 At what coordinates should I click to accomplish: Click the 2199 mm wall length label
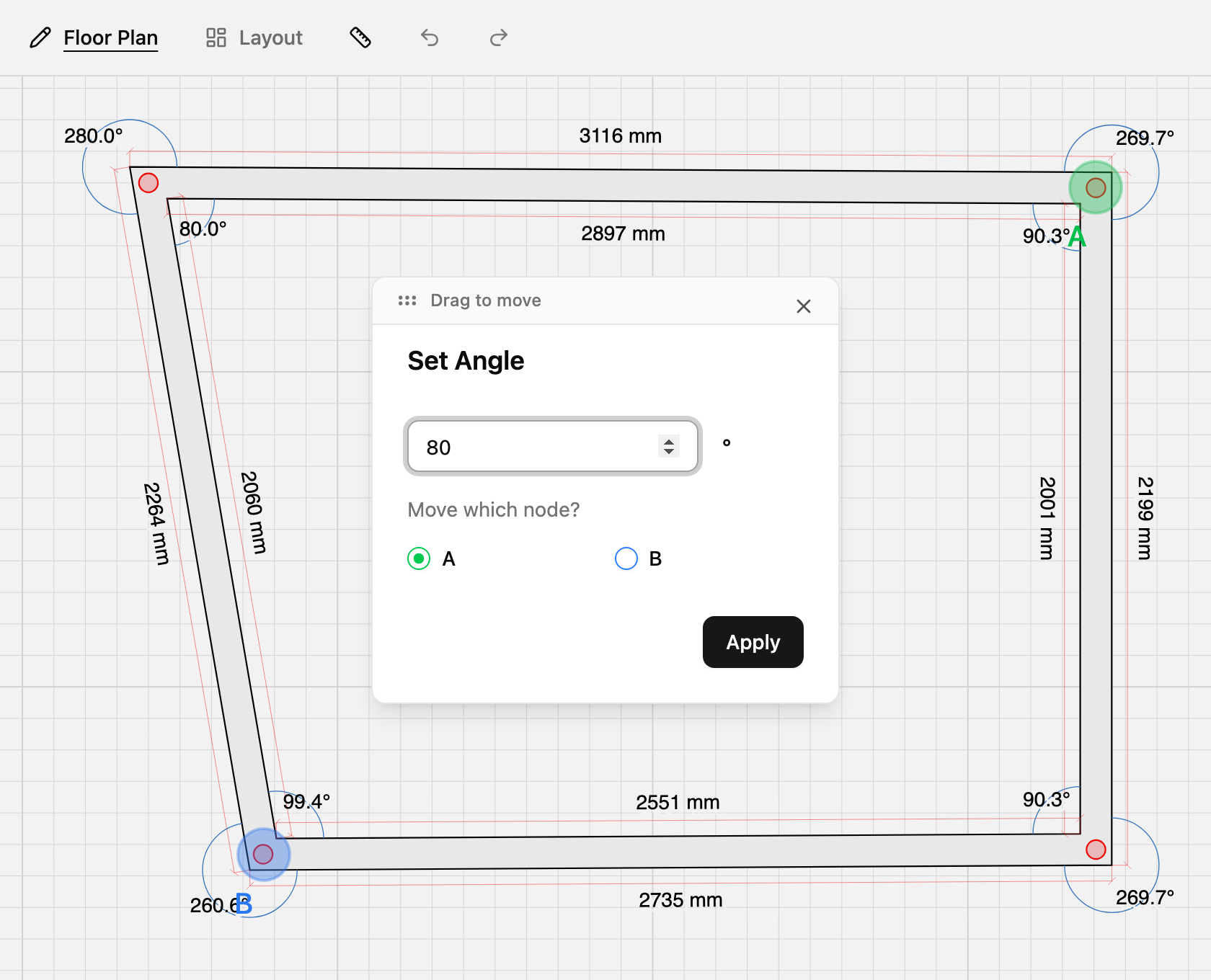point(1145,518)
